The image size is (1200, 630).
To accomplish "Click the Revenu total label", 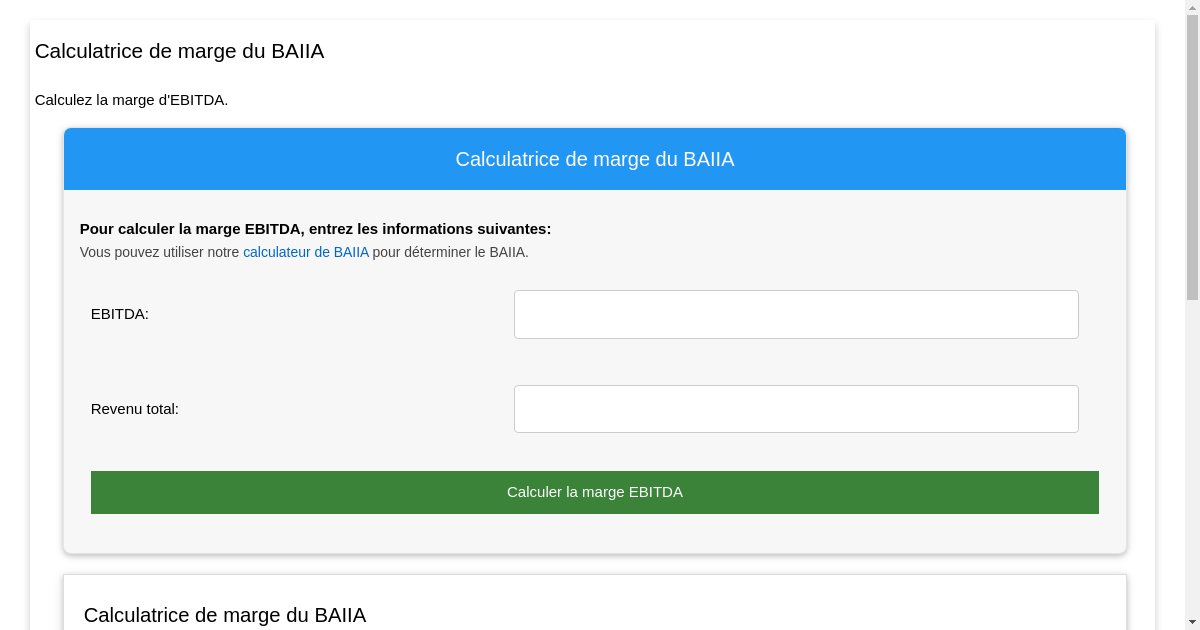I will [x=134, y=408].
